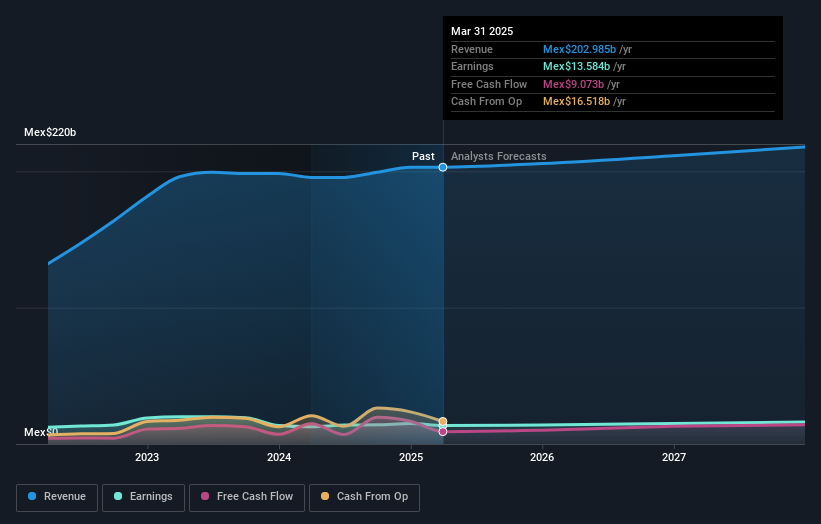Select the Free Cash Flow data point marker
This screenshot has height=524, width=821.
(443, 431)
